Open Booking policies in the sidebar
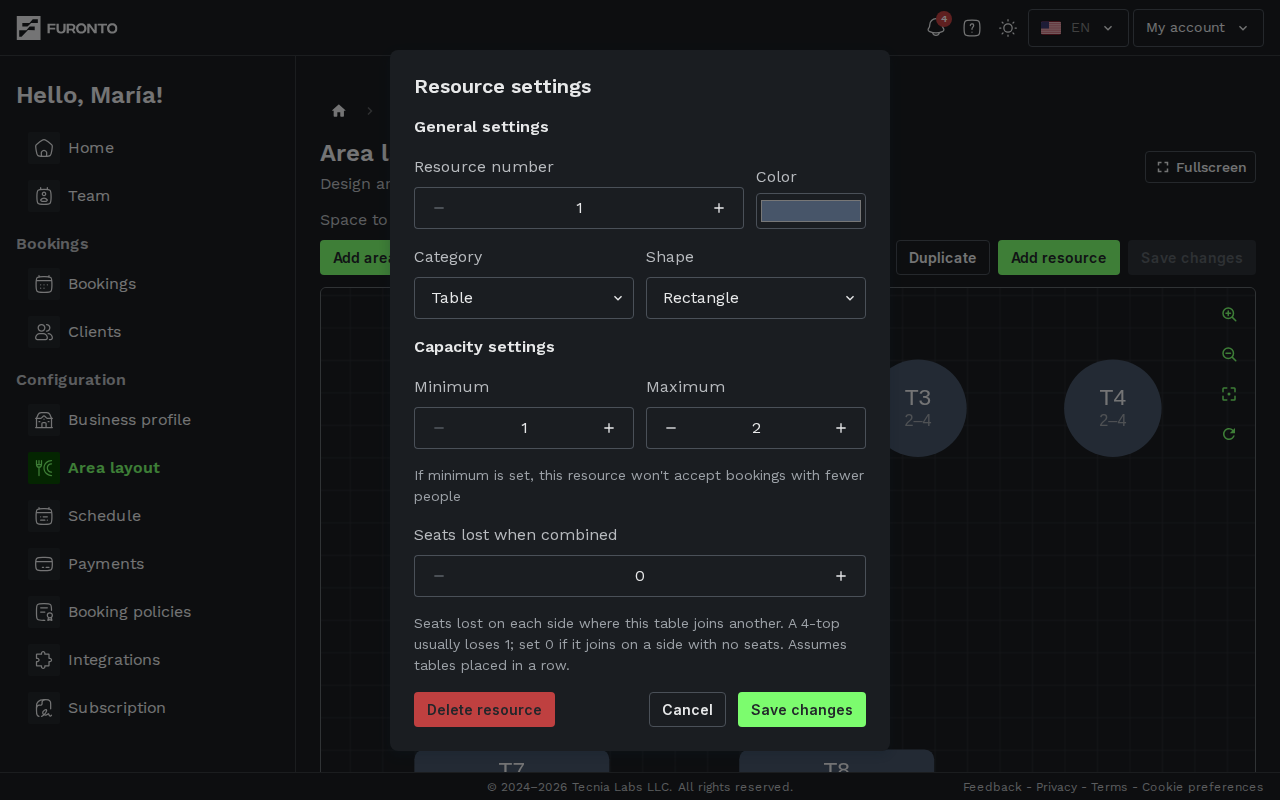The width and height of the screenshot is (1280, 800). [129, 612]
